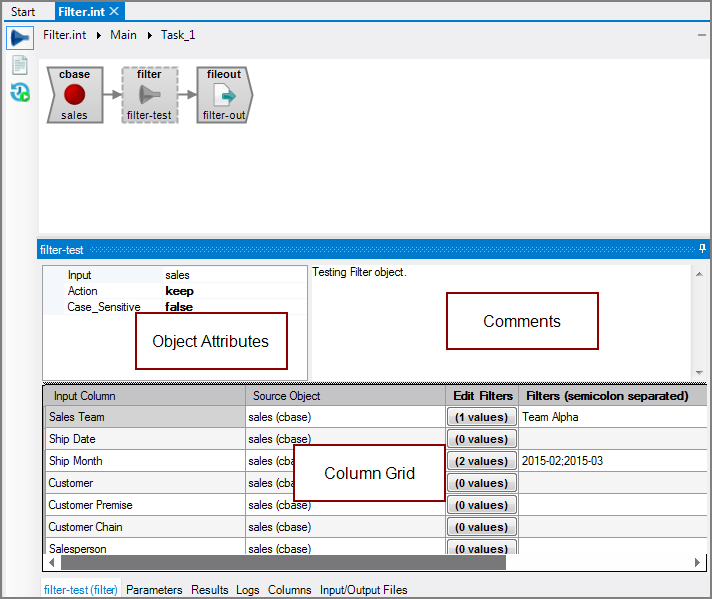Open the Parameters tab

tap(154, 590)
